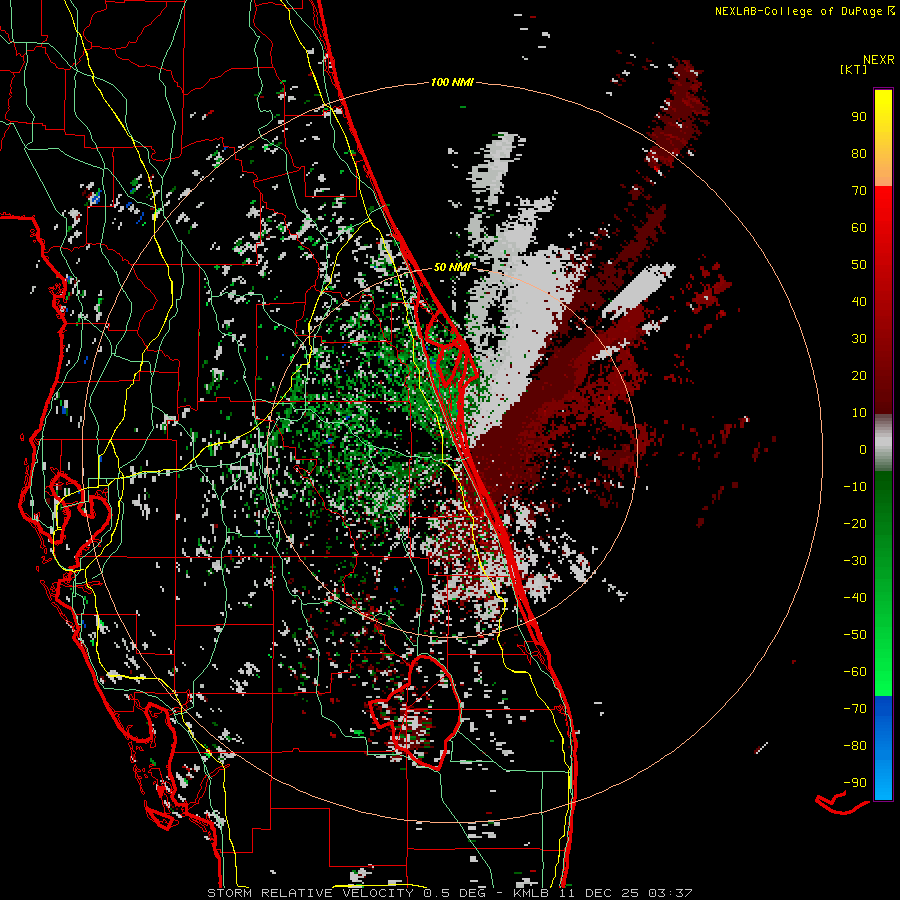Pick the gray zero-velocity segment of the color bar
Viewport: 900px width, 900px height.
click(883, 443)
